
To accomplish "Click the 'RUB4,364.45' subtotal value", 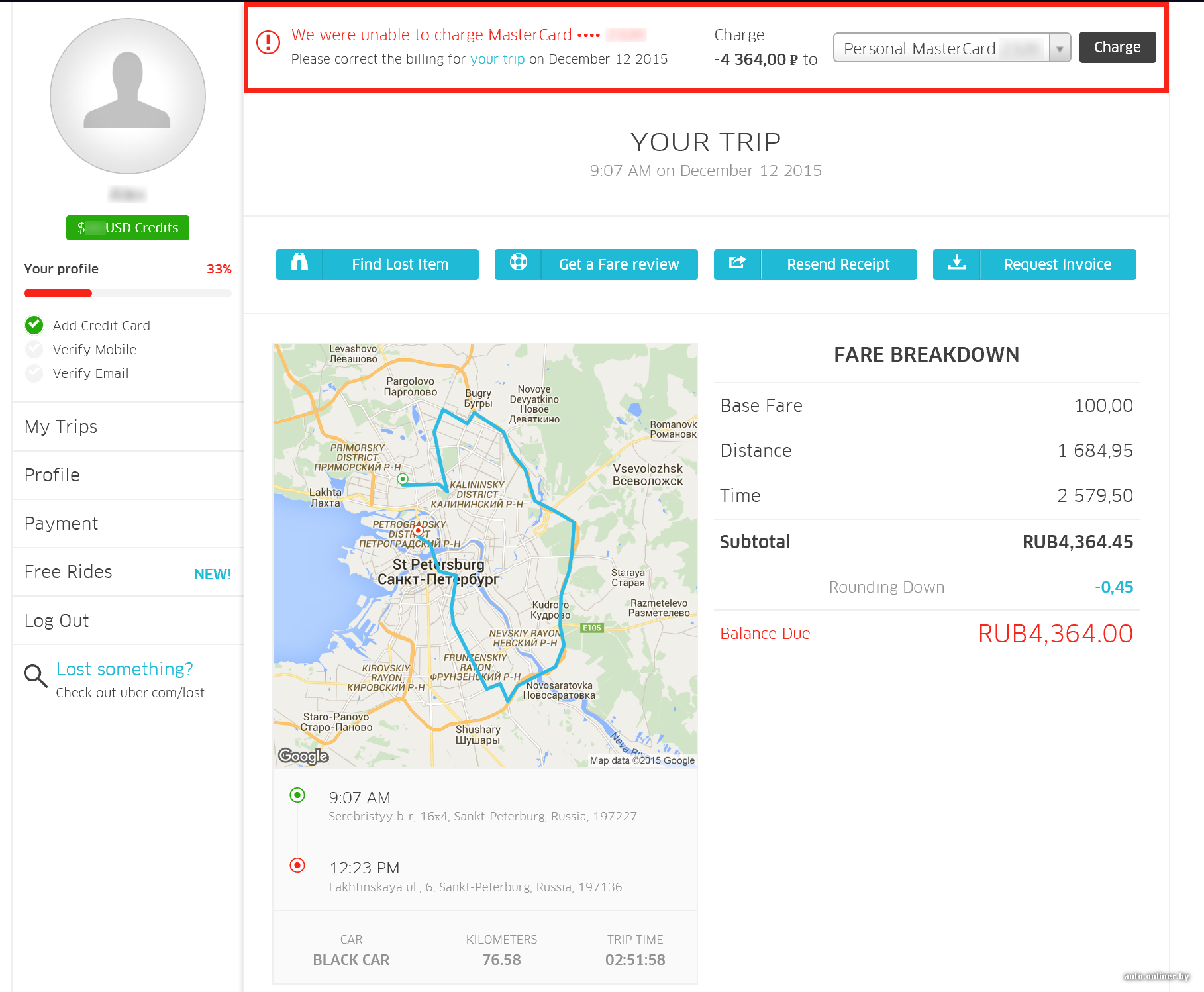I will [x=1078, y=542].
